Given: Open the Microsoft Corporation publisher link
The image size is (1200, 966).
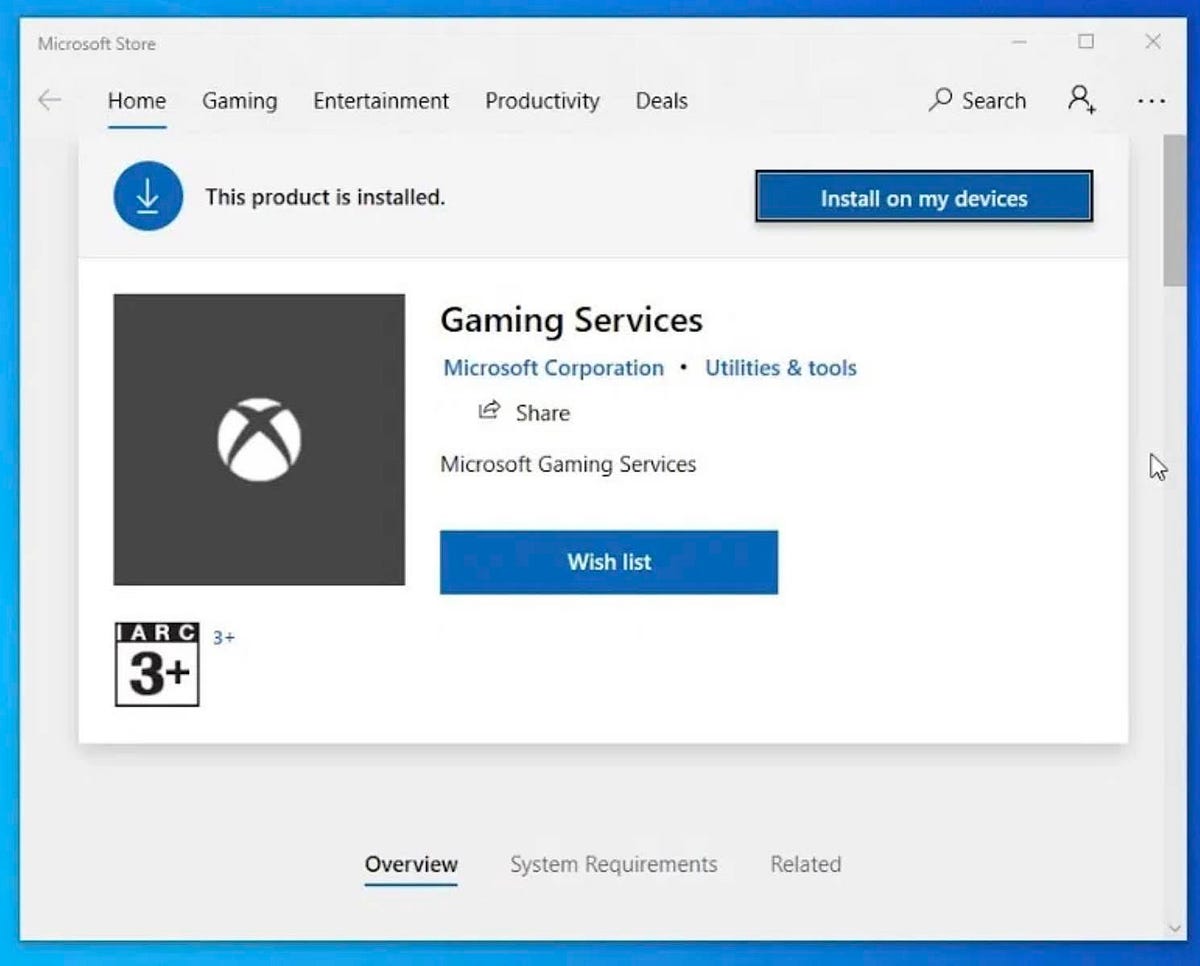Looking at the screenshot, I should pos(553,368).
